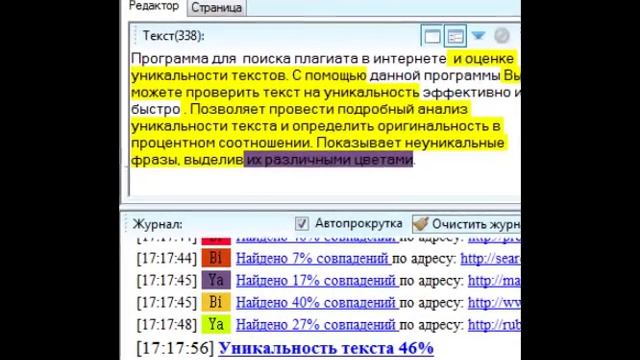Click the orange Bi swatch at 17:17:44
The image size is (640, 360).
(x=216, y=258)
